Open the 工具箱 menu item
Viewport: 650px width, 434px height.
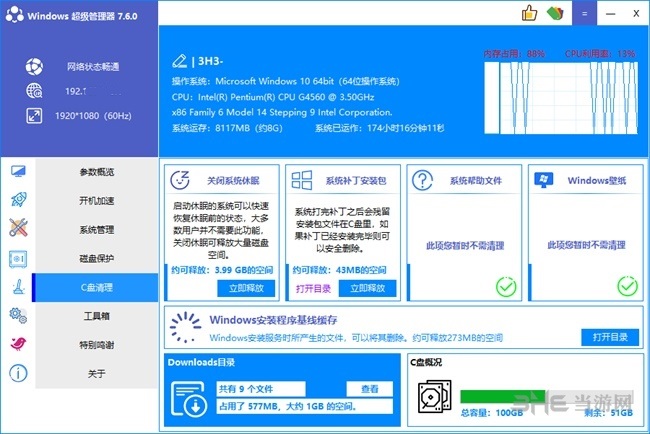tap(96, 316)
